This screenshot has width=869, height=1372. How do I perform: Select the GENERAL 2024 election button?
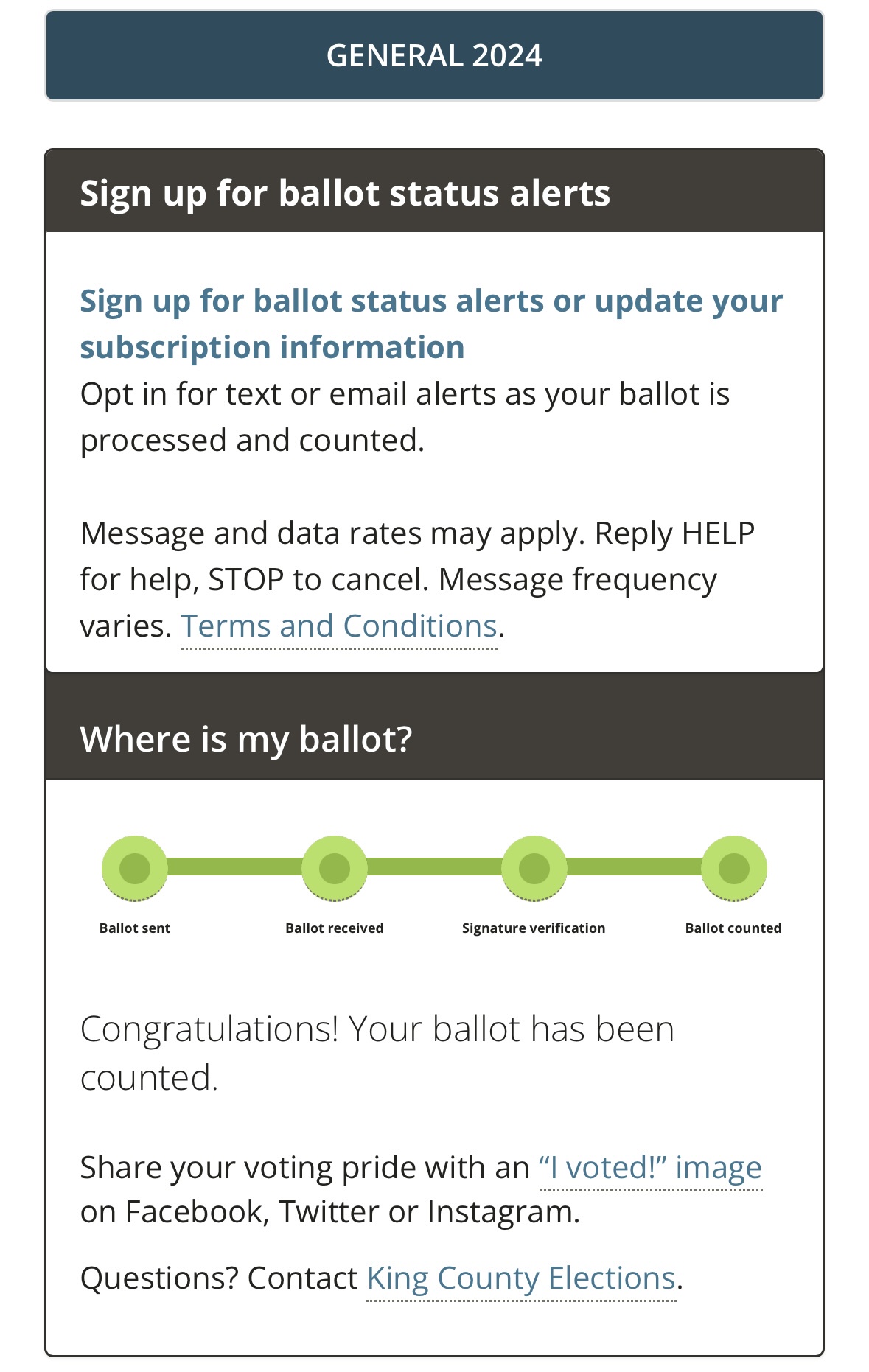434,55
